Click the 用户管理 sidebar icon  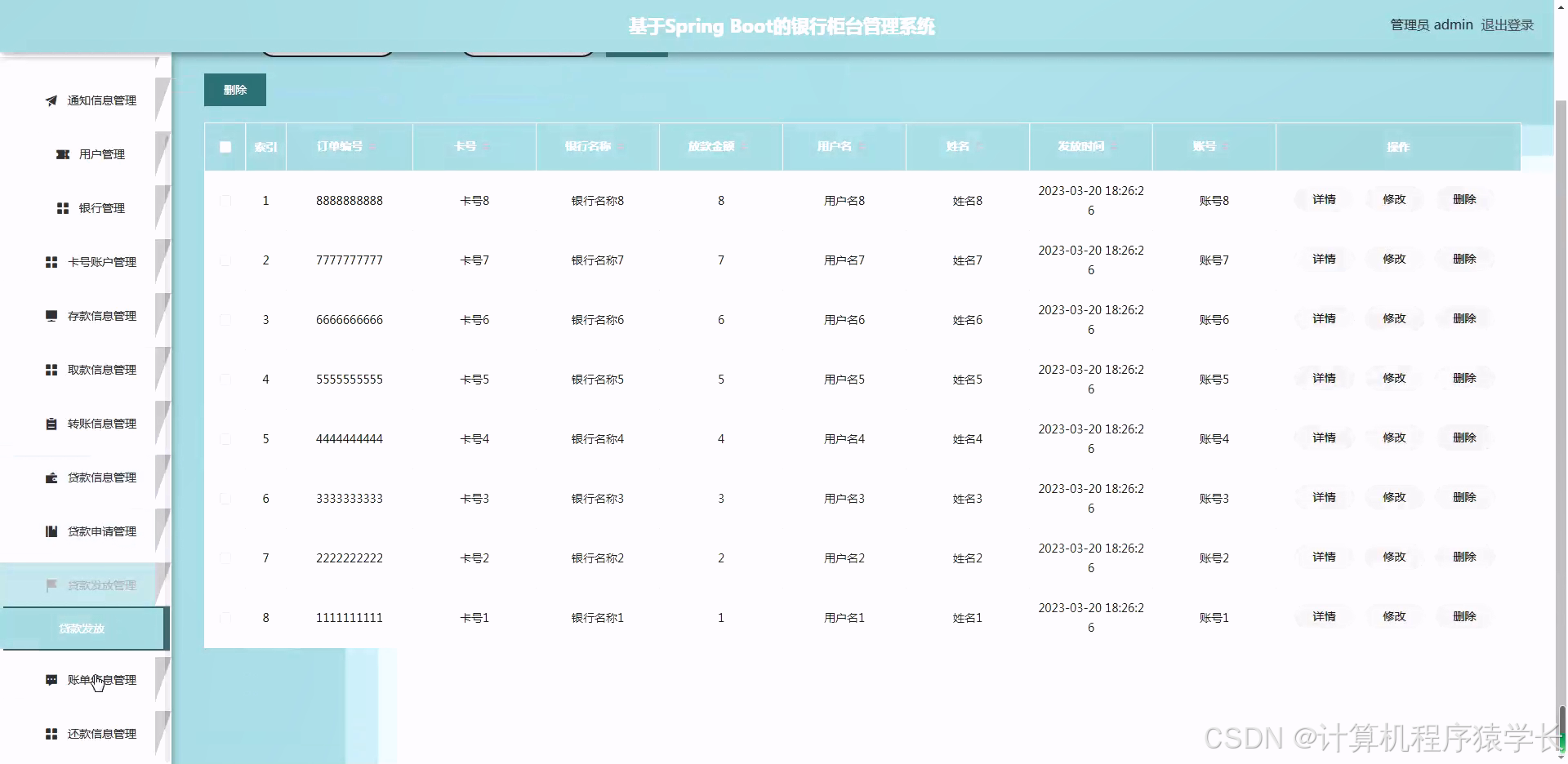click(x=62, y=154)
